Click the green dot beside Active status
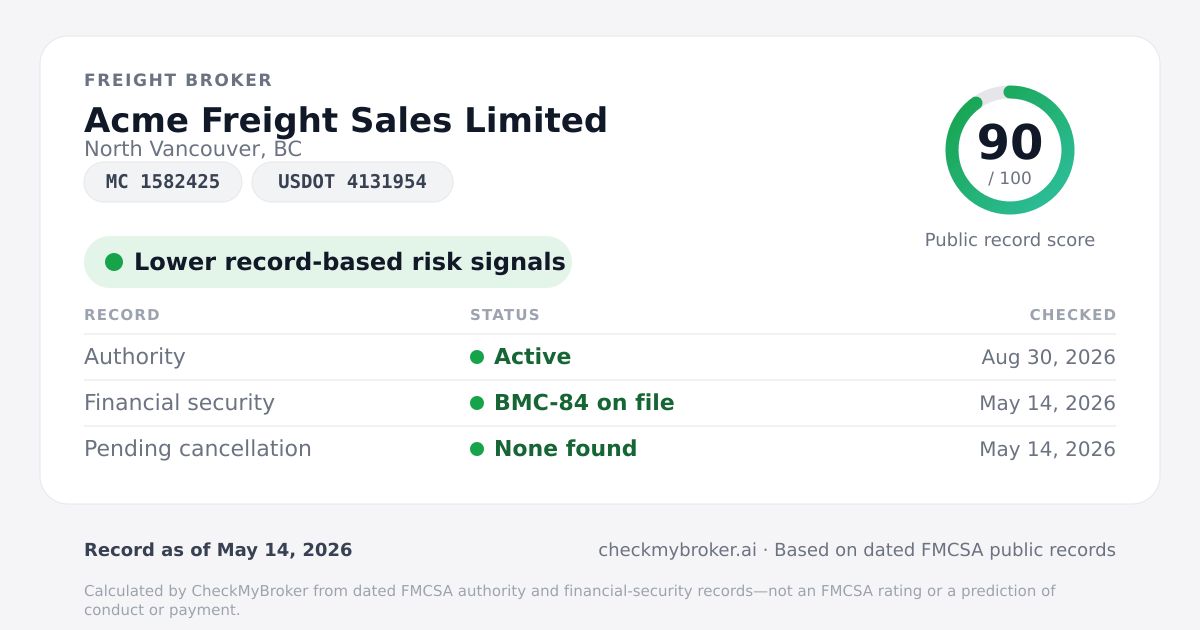This screenshot has height=630, width=1200. tap(477, 357)
